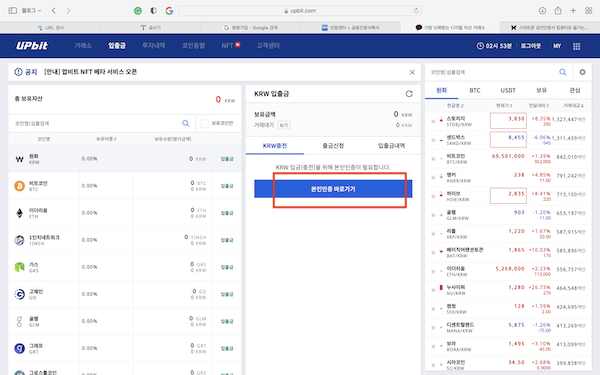600x375 pixels.
Task: Select the 보유 market tab
Action: pyautogui.click(x=541, y=90)
